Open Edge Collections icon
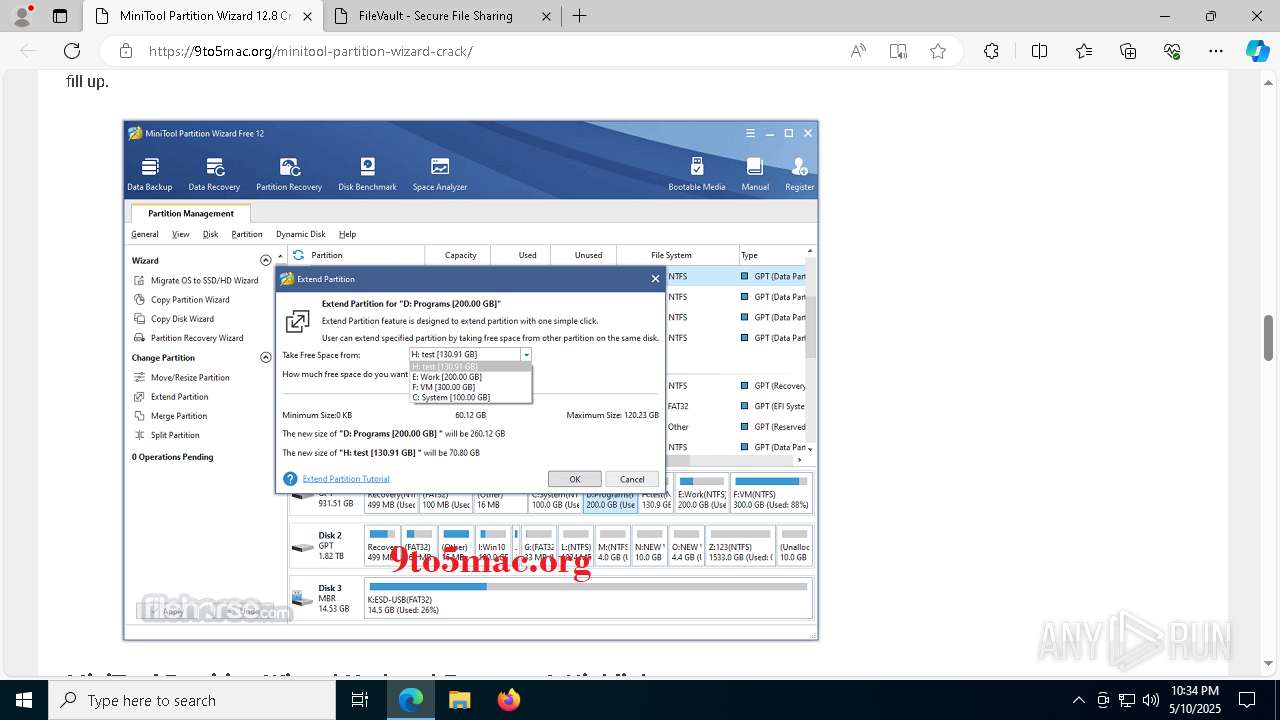The image size is (1280, 720). click(1128, 51)
